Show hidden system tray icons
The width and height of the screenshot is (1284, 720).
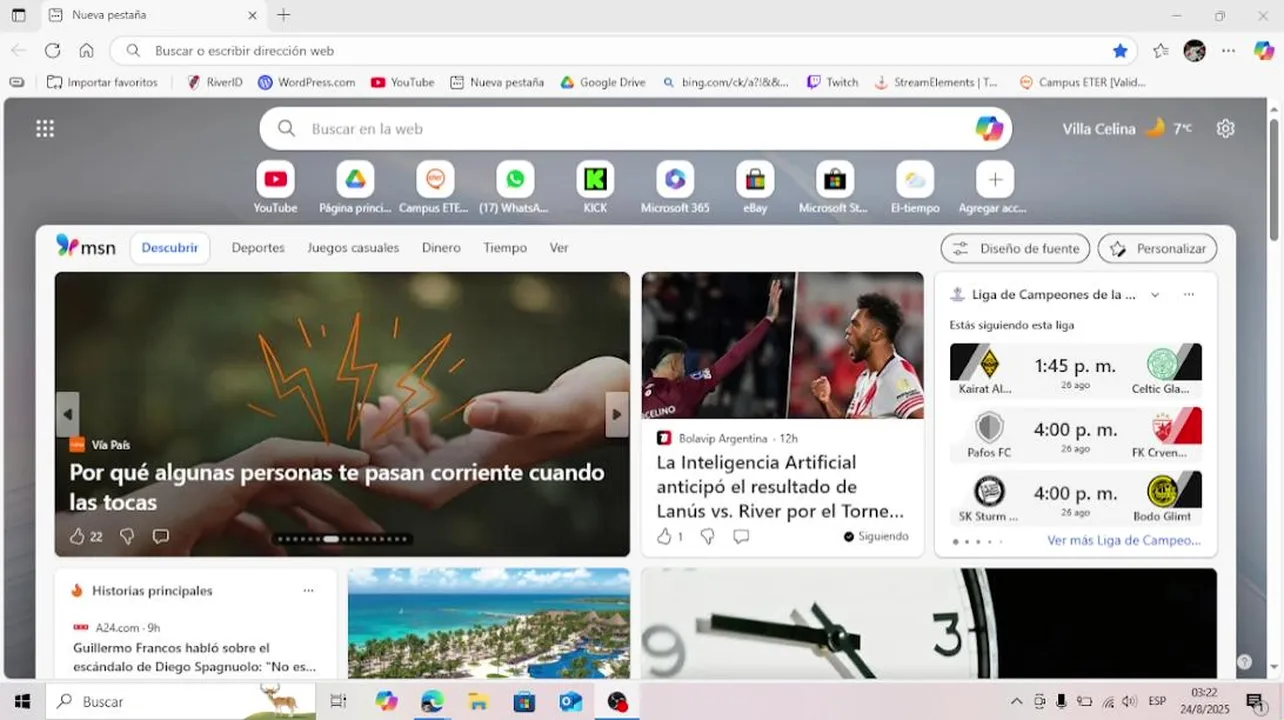click(x=1017, y=701)
